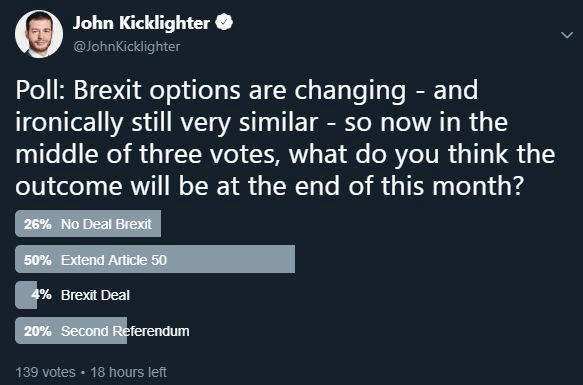Open the John Kicklighter display name link
Image resolution: width=583 pixels, height=385 pixels.
point(141,23)
